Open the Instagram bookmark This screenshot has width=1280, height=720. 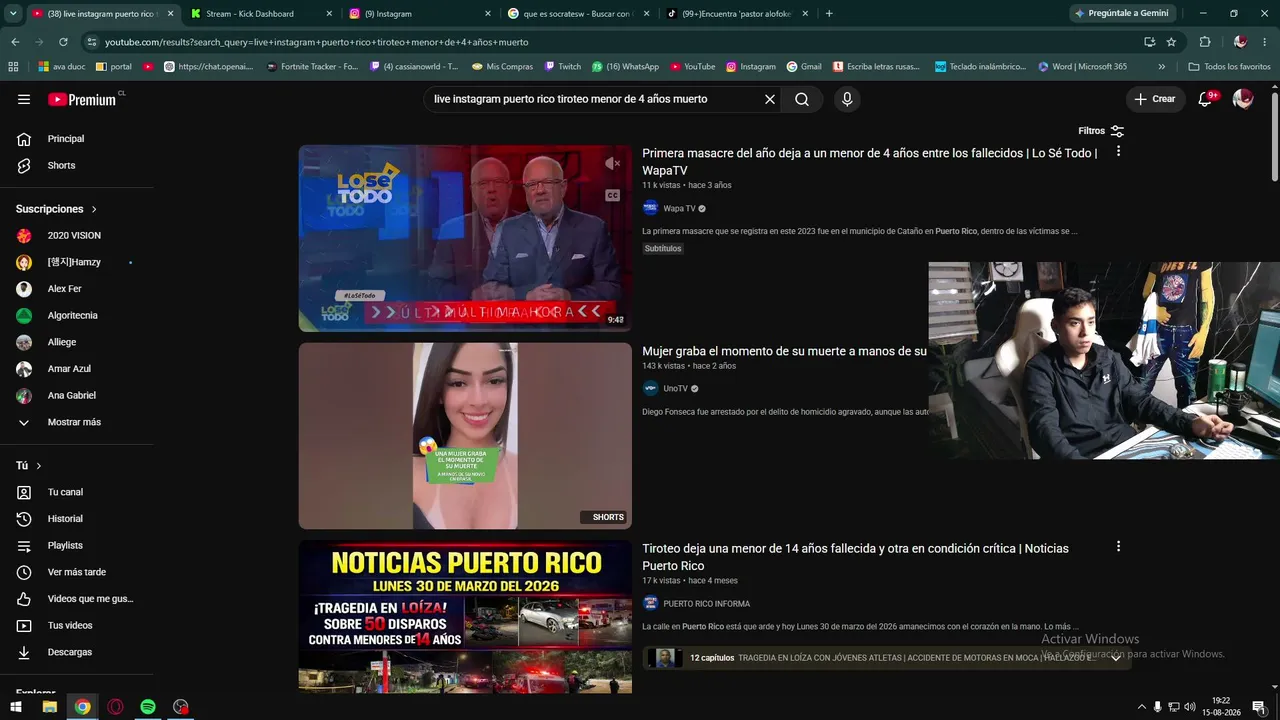click(751, 67)
